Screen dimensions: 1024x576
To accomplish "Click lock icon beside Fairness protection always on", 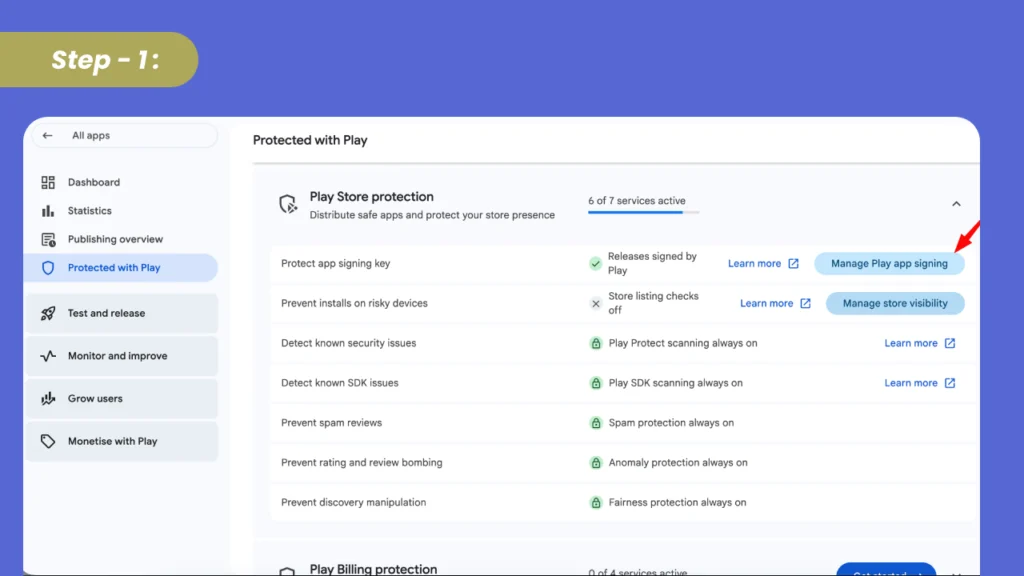I will click(596, 503).
